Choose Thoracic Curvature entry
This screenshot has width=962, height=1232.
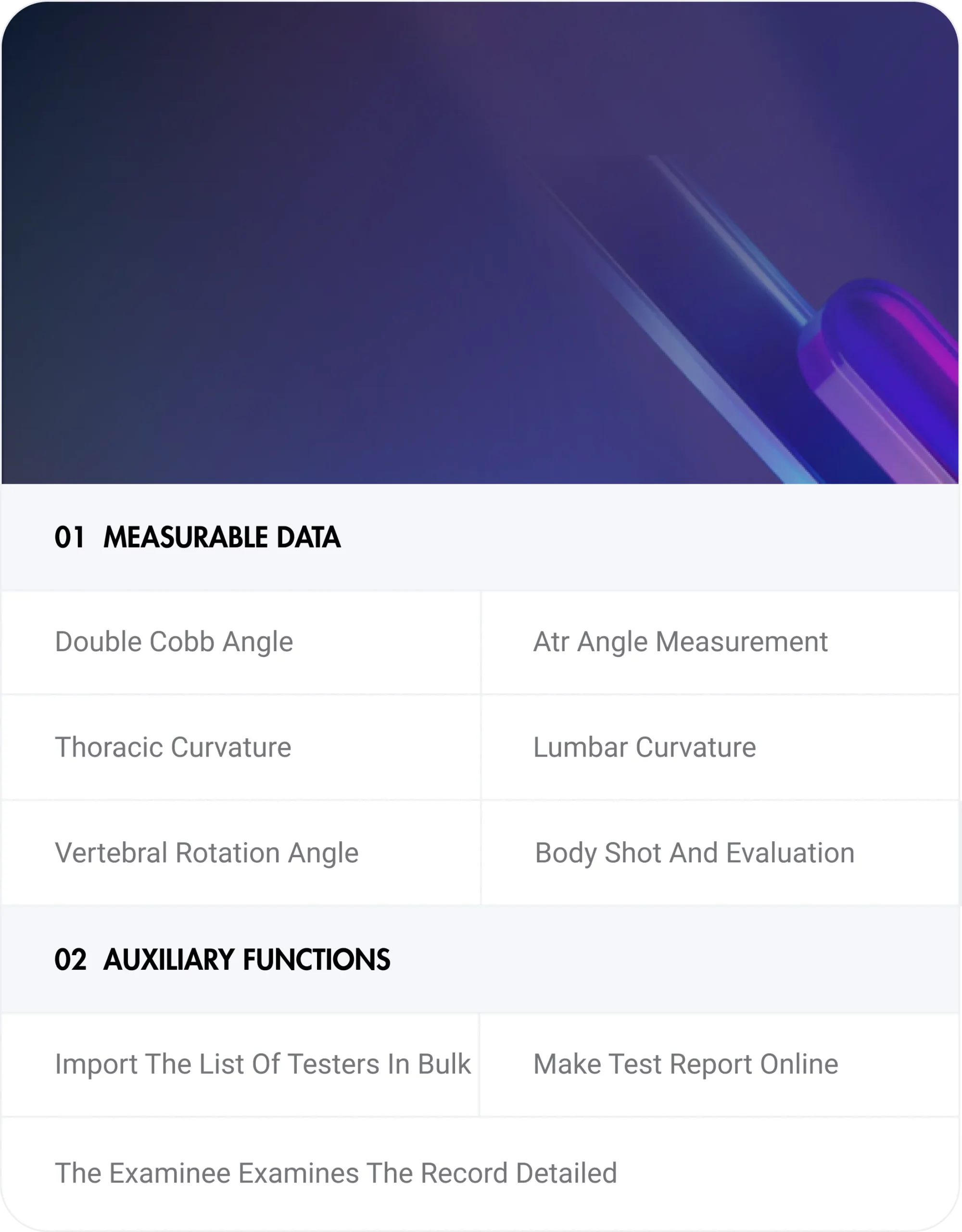coord(173,747)
